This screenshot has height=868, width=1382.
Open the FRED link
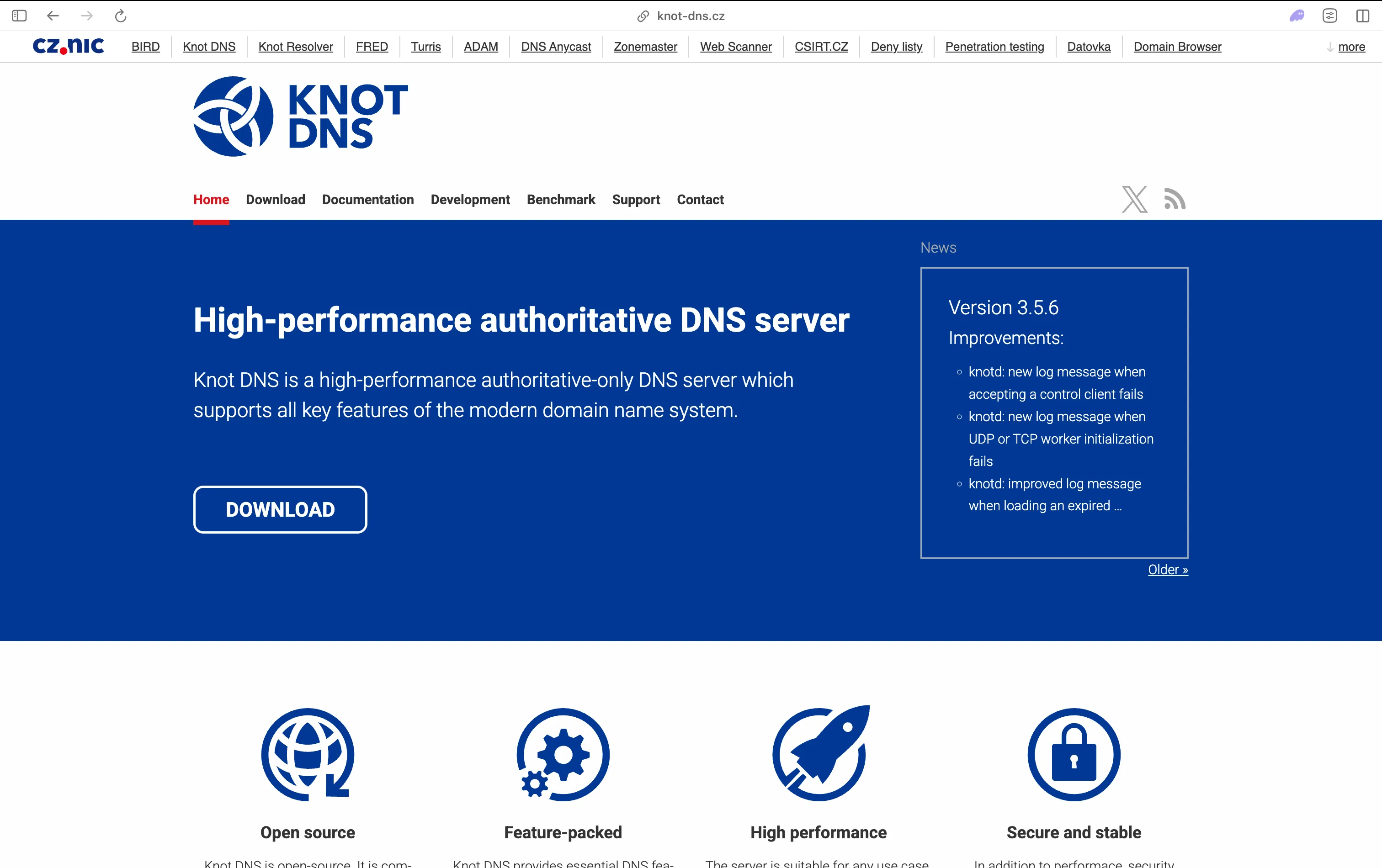(x=372, y=47)
